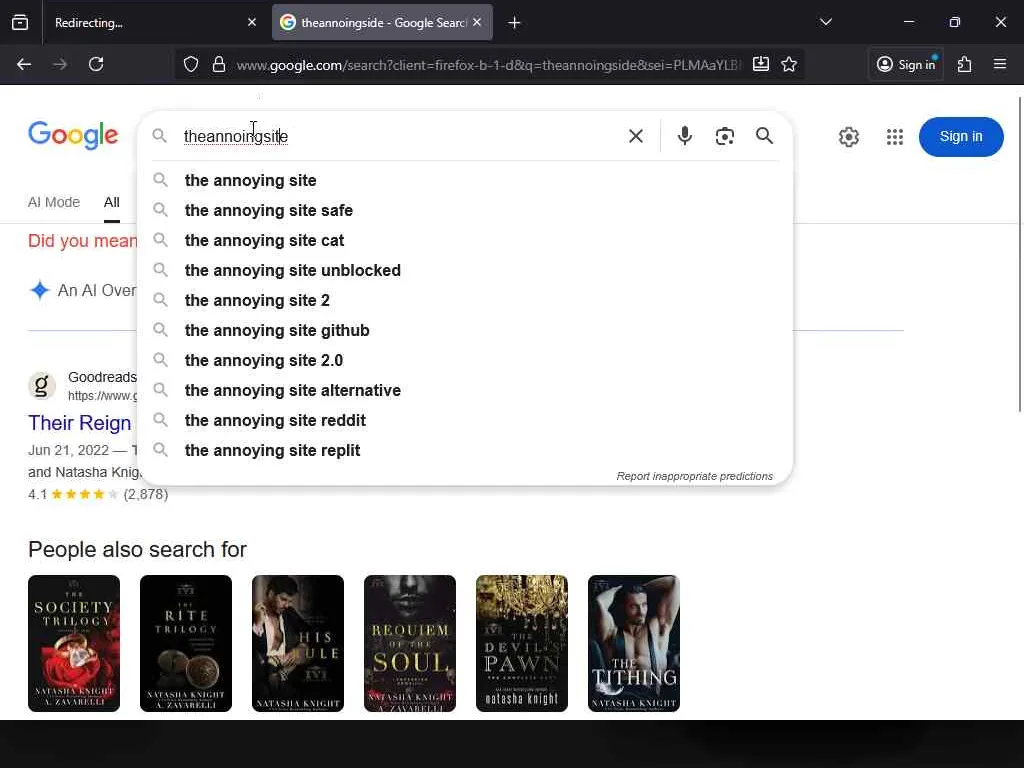Choose suggestion "the annoying site unblocked"
Viewport: 1024px width, 768px height.
(465, 270)
